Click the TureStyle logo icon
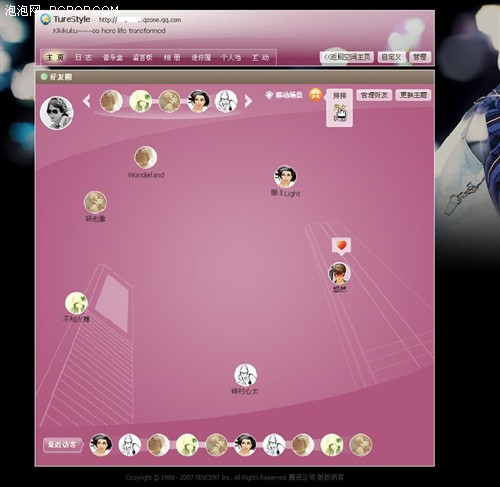Viewport: 500px width, 487px height. (45, 19)
